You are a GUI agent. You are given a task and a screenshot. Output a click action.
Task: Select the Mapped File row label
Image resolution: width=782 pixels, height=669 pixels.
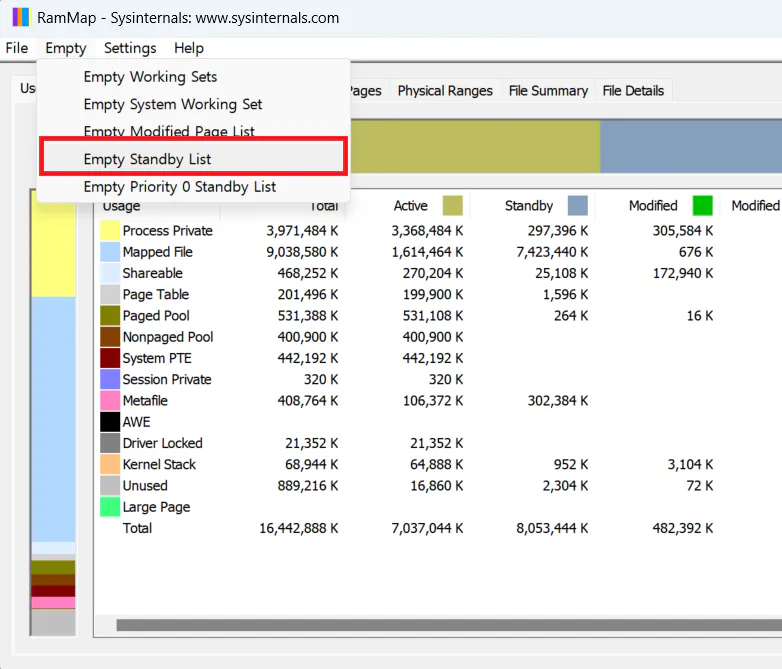[158, 252]
